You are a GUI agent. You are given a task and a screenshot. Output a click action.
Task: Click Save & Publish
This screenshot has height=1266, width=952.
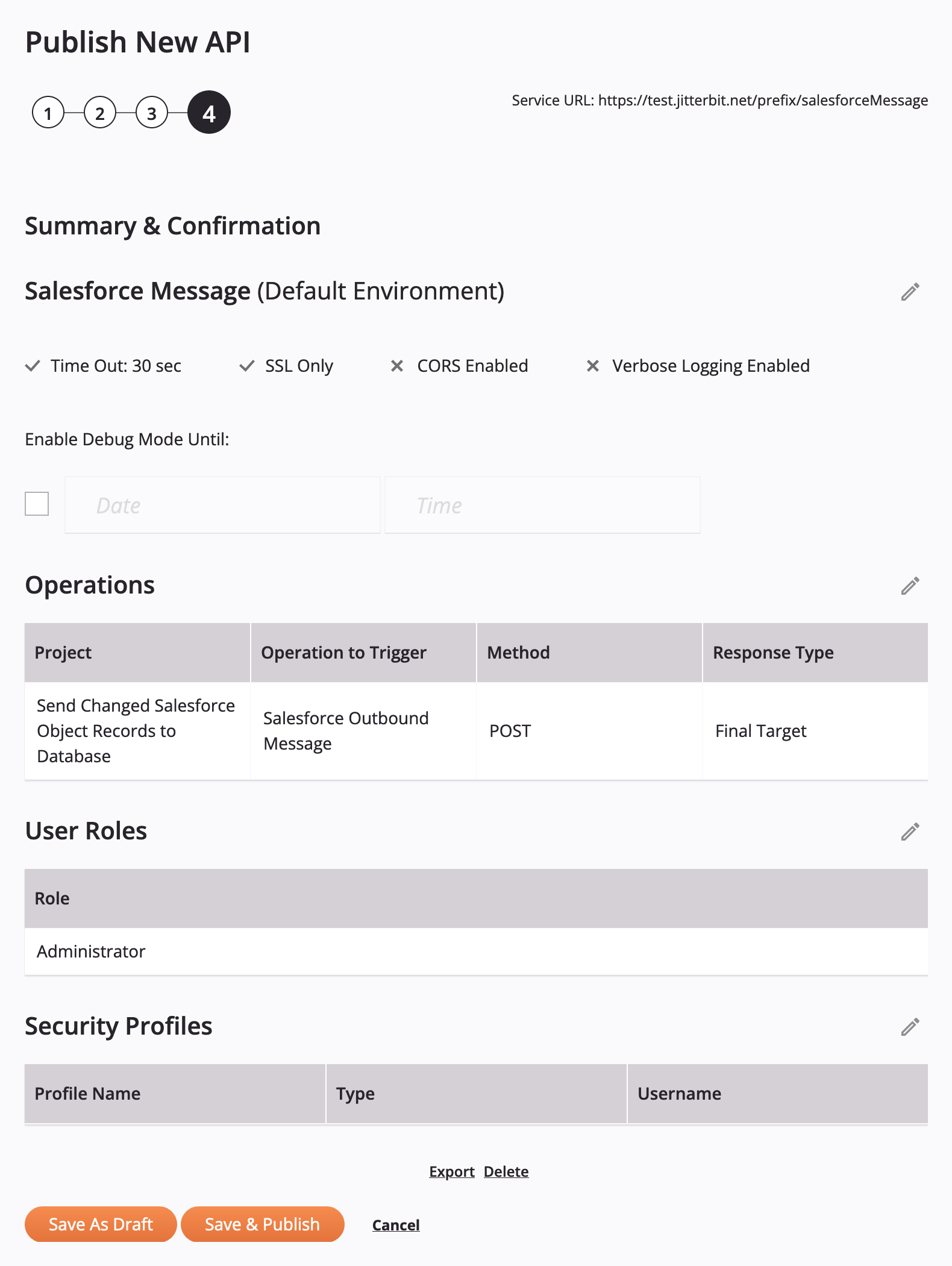pos(262,1224)
